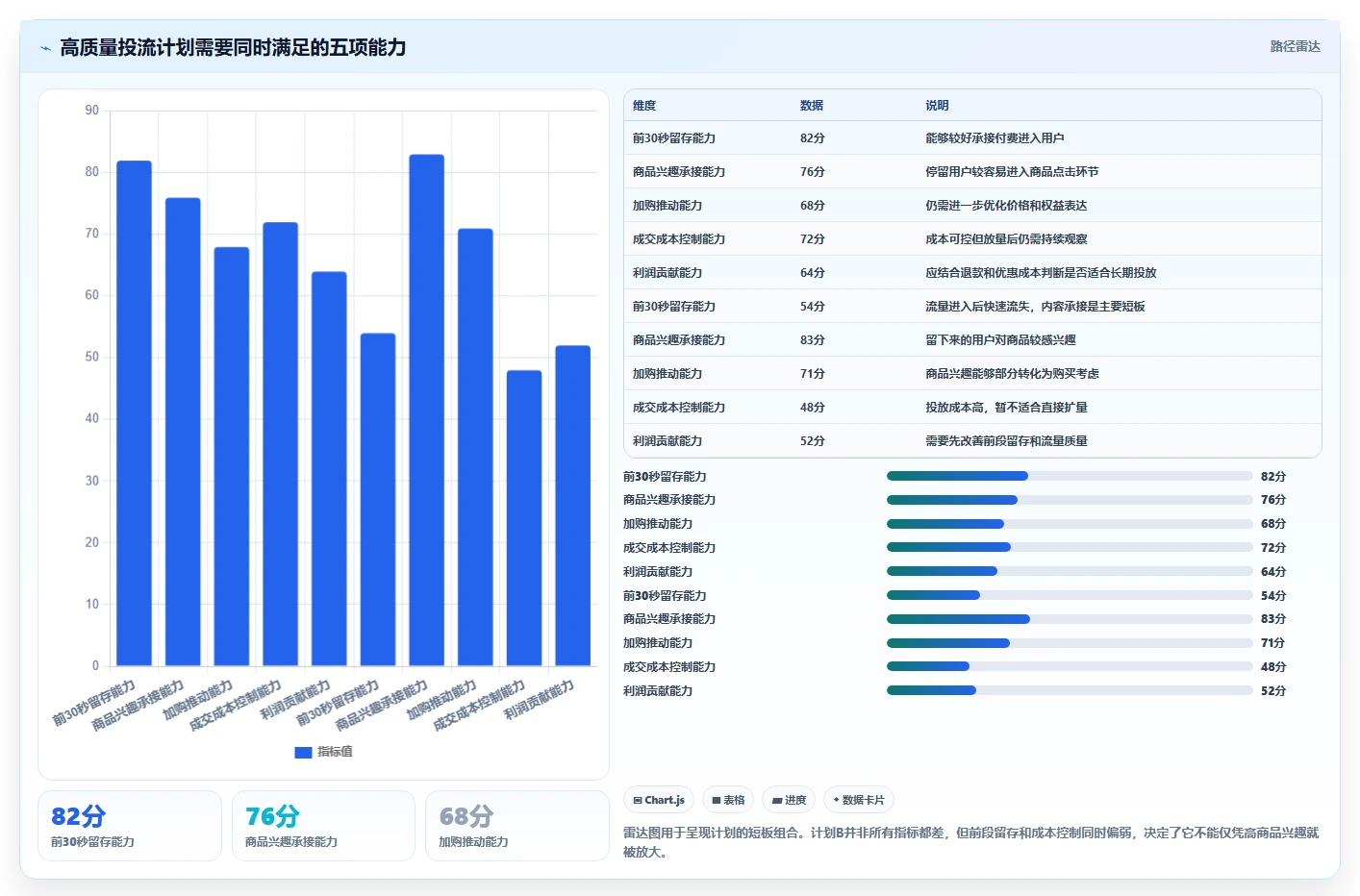Click the tallest bar in the bar chart
This screenshot has width=1360, height=896.
coord(426,410)
